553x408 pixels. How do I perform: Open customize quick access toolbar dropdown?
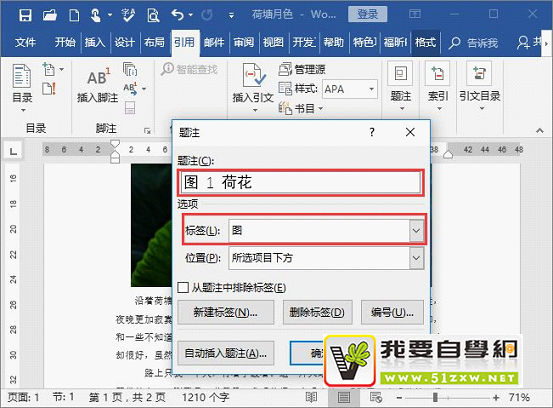coord(231,16)
